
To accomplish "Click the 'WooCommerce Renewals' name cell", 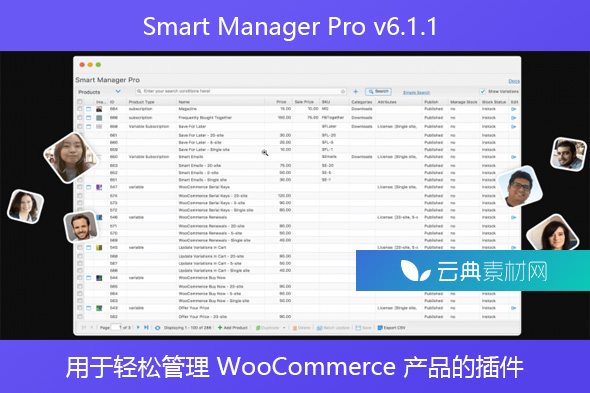I will click(202, 218).
